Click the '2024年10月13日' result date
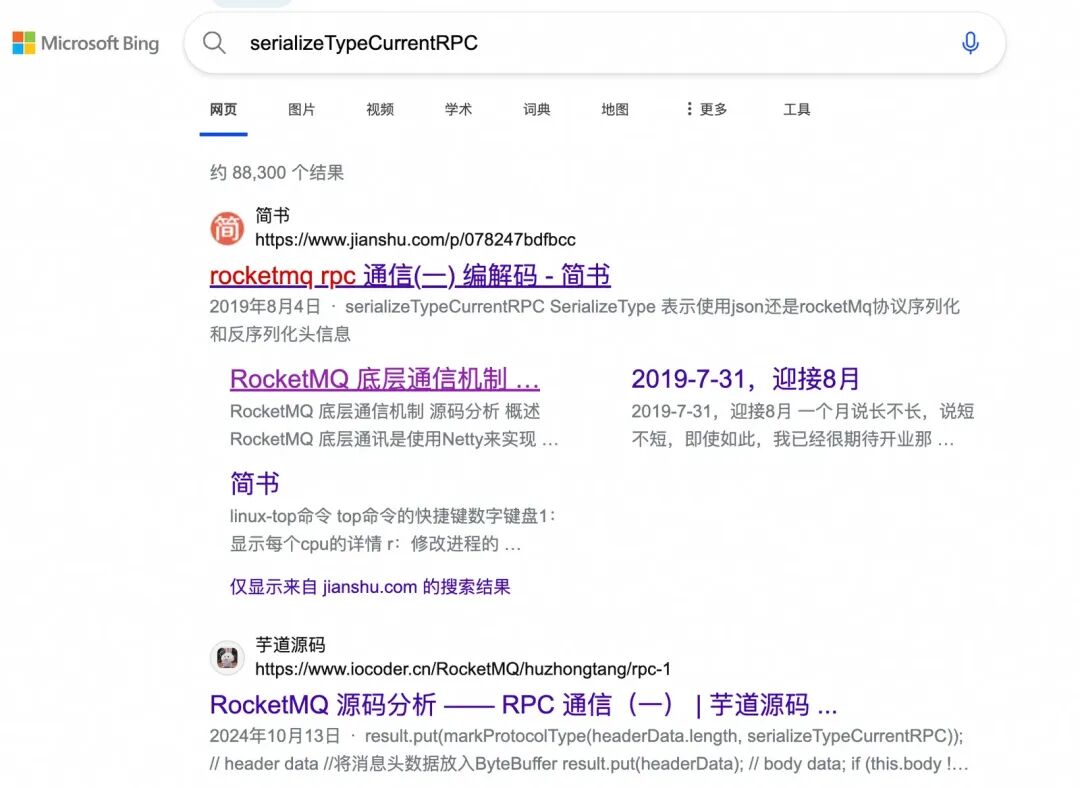The image size is (1080, 788). [275, 736]
